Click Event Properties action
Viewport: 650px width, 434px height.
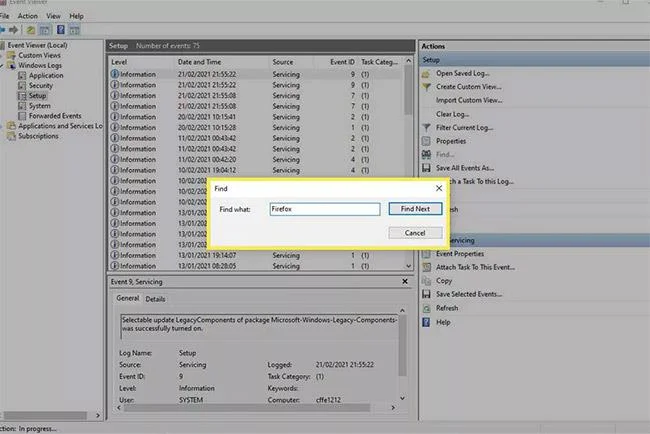(x=460, y=254)
